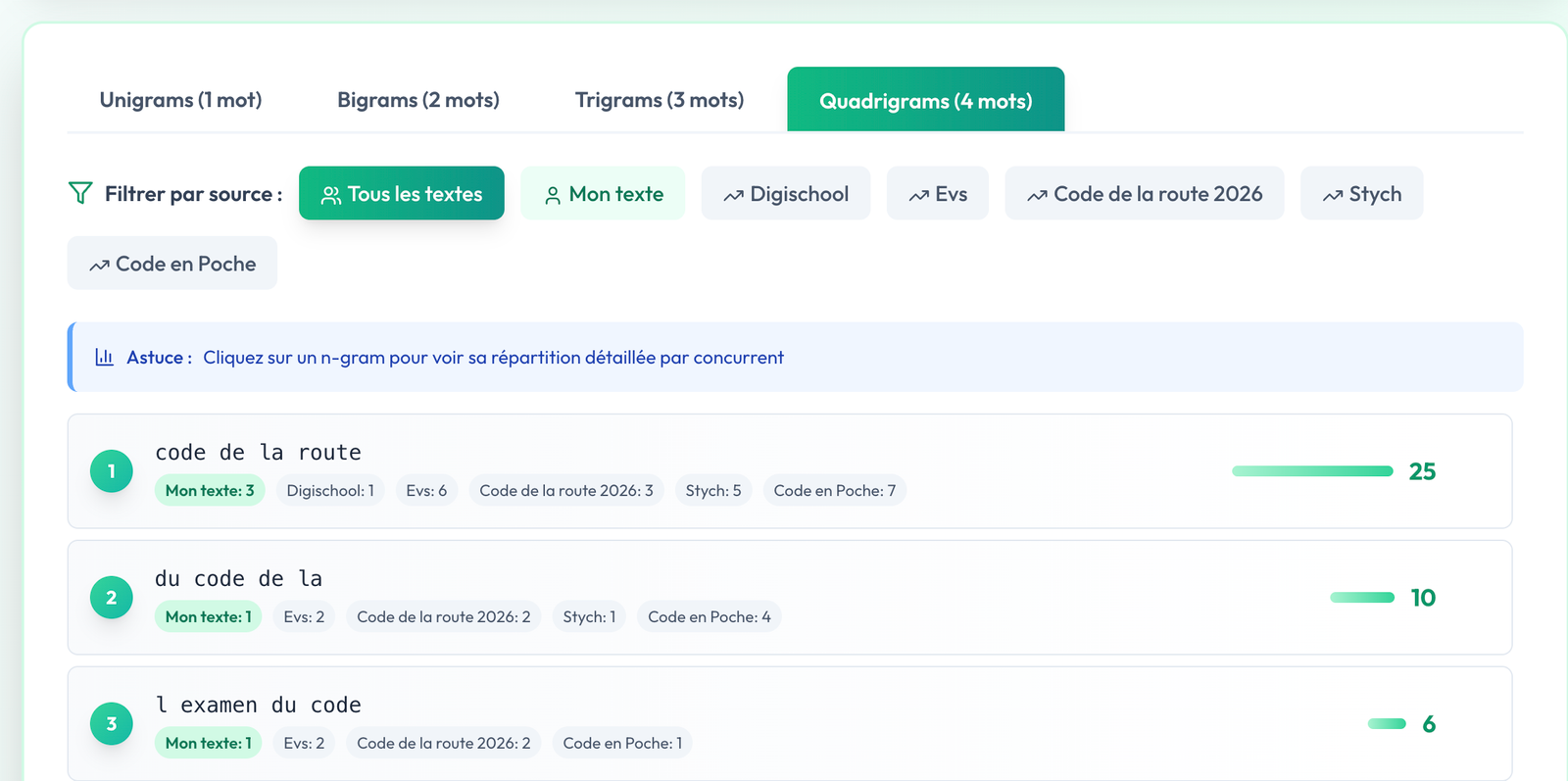Filter source to Mon texte
This screenshot has width=1568, height=781.
pos(603,193)
